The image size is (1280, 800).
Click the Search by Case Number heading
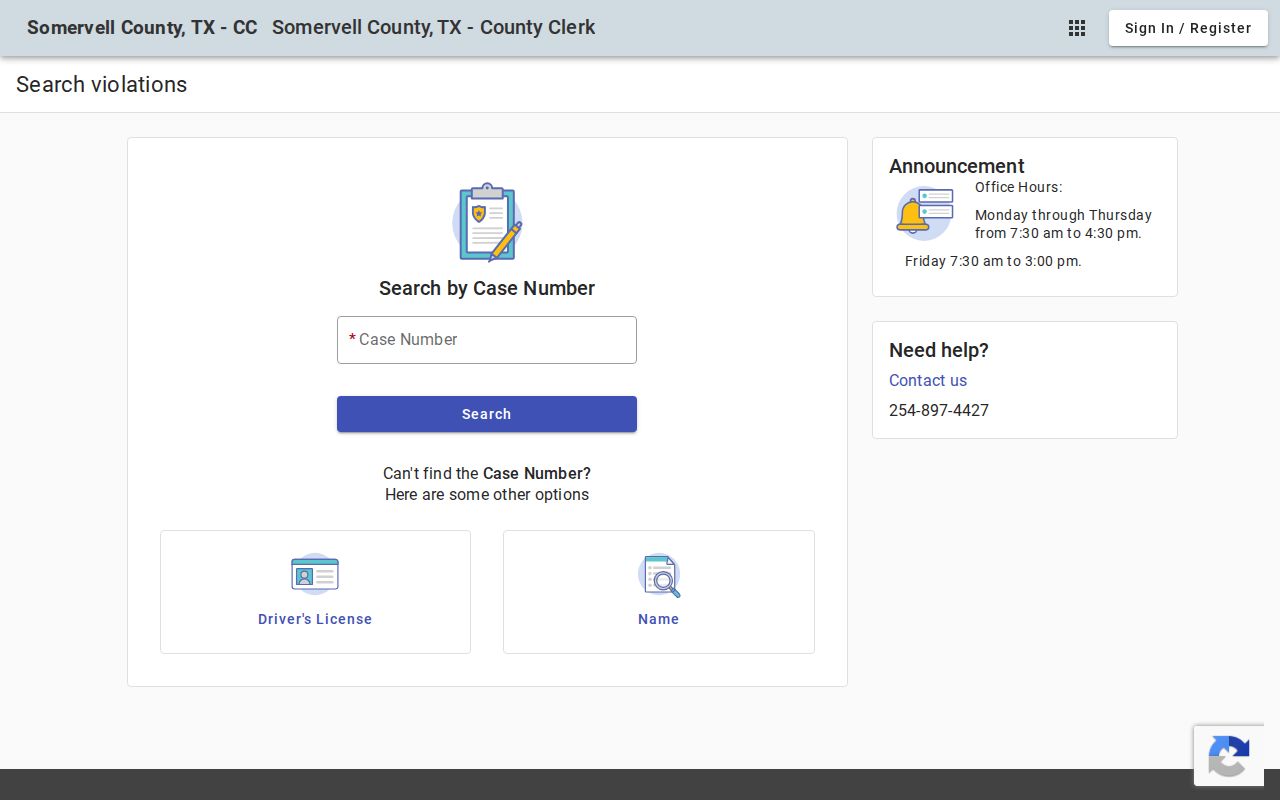487,288
